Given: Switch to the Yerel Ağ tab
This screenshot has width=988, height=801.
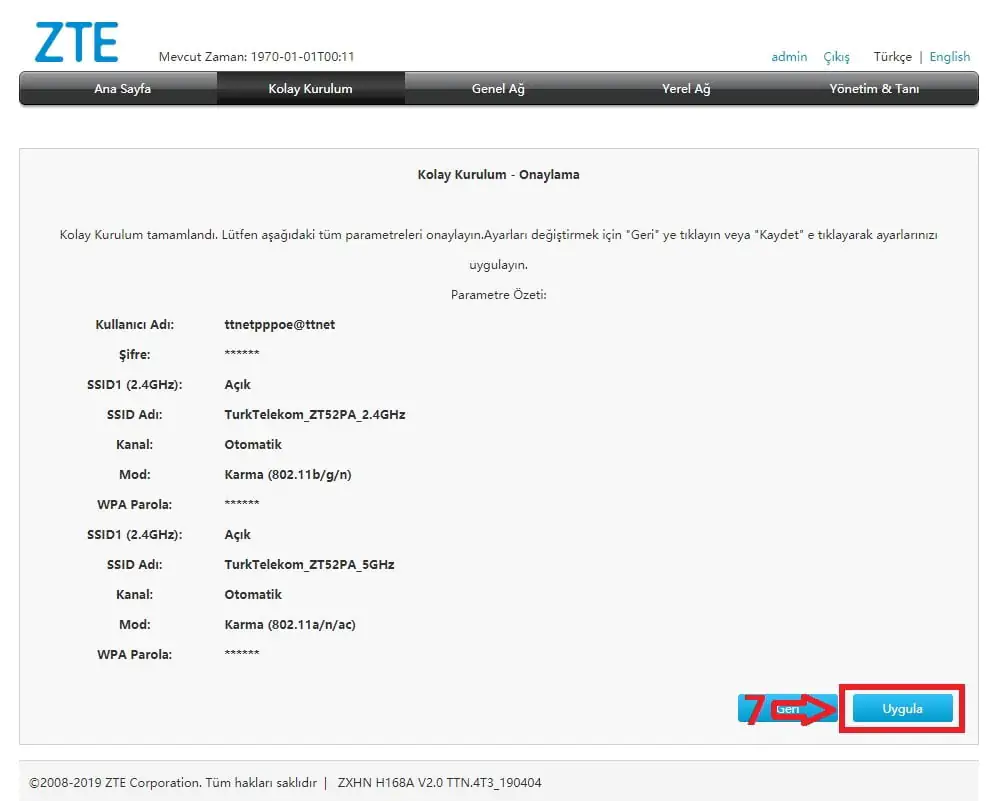Looking at the screenshot, I should pyautogui.click(x=686, y=89).
